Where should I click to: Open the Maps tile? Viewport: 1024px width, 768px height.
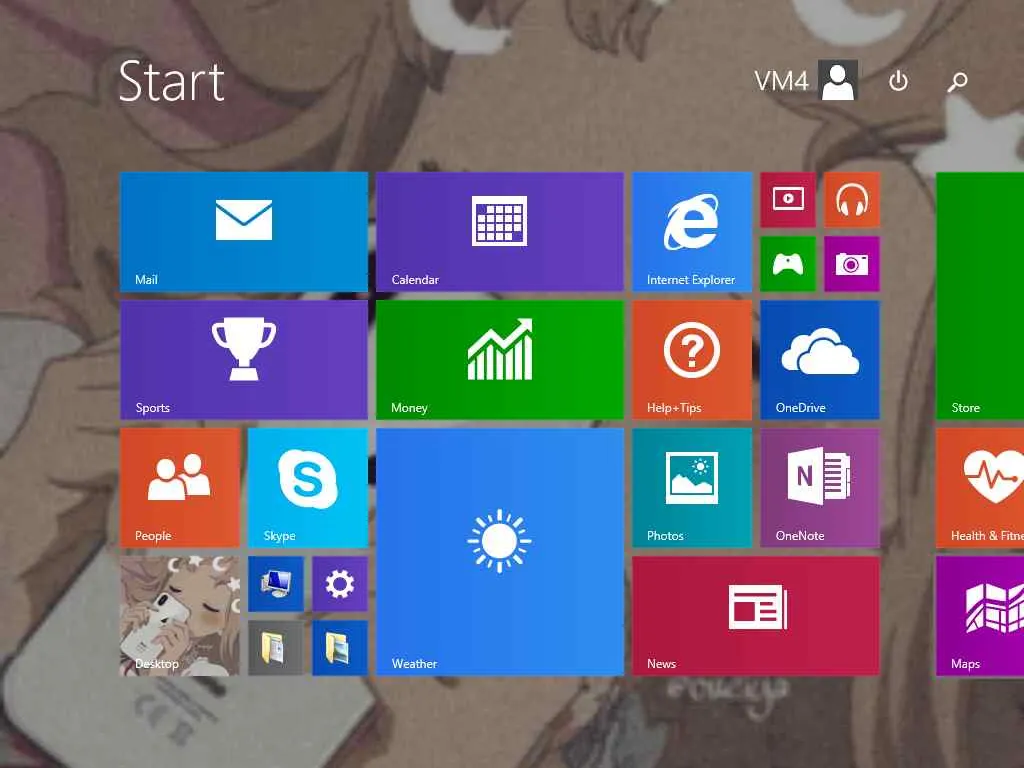tap(980, 615)
